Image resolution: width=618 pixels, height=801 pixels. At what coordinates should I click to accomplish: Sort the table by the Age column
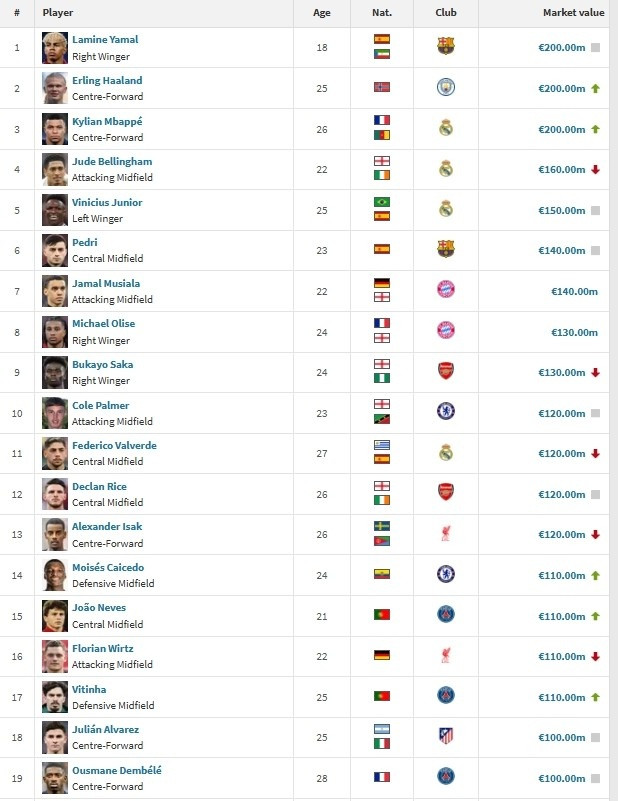(x=321, y=13)
